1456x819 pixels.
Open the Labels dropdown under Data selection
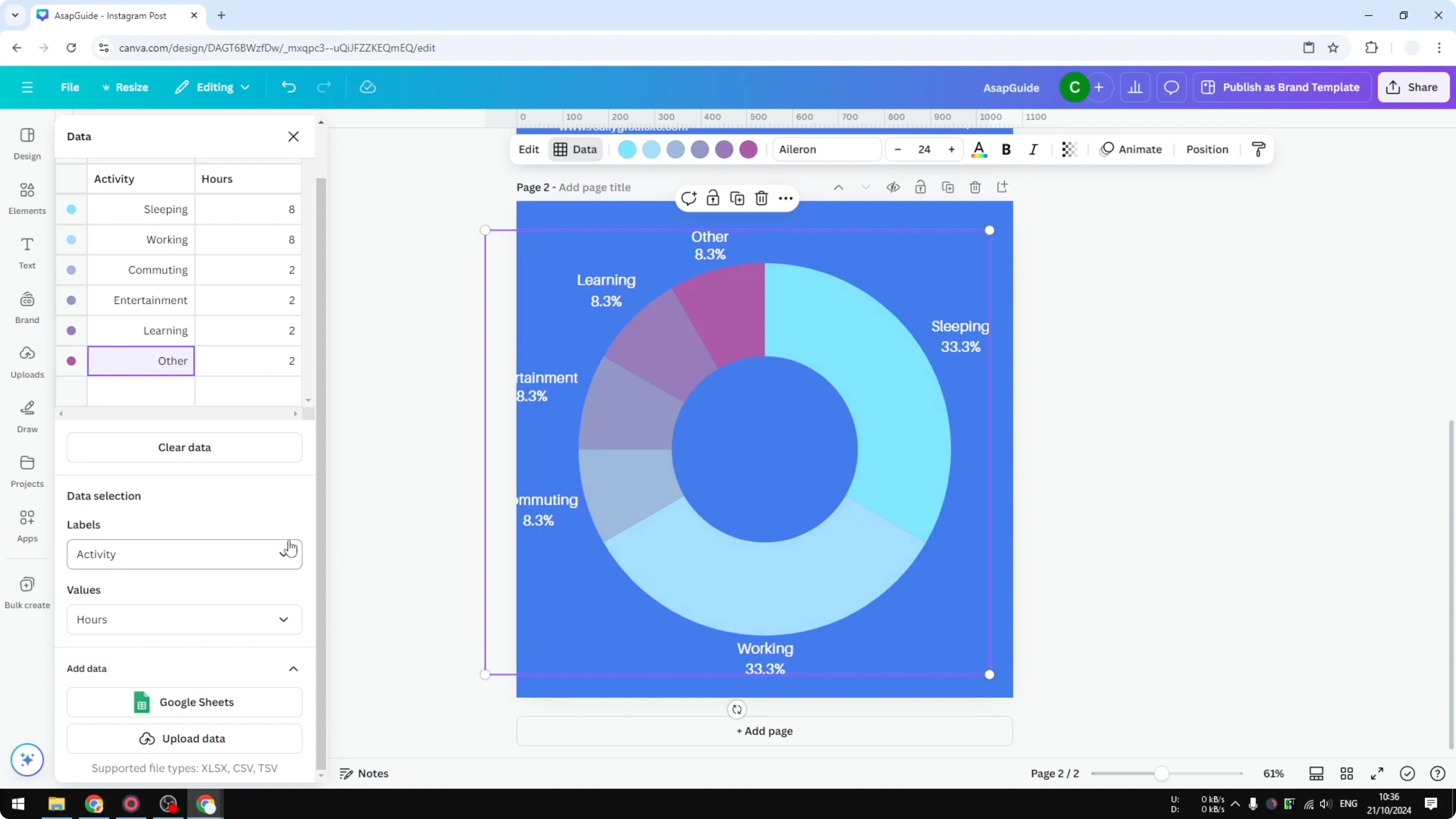184,554
